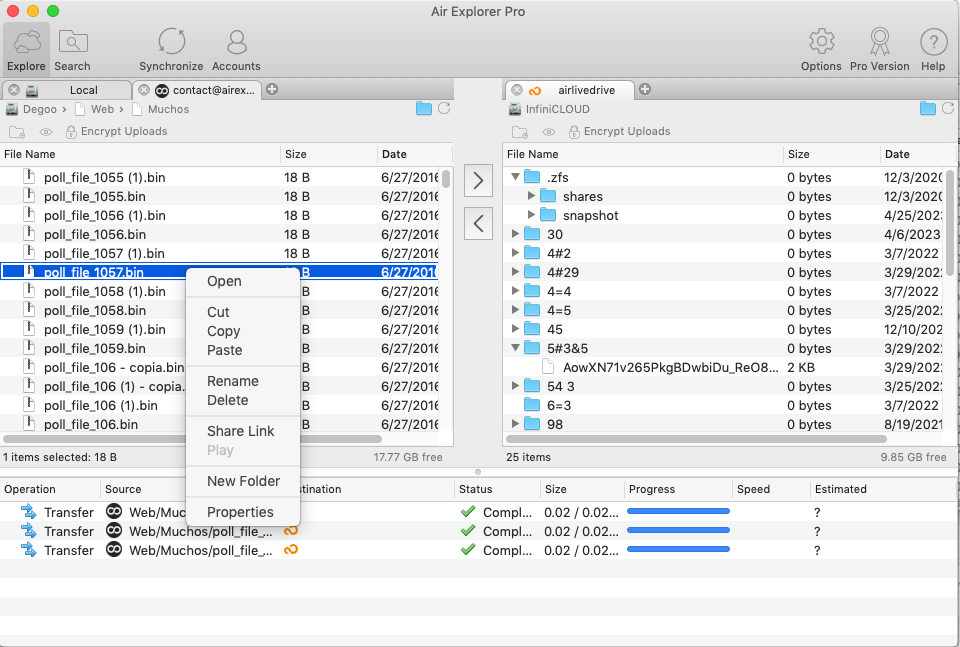
Task: Create new folder in the left pane toolbar
Action: (x=17, y=132)
